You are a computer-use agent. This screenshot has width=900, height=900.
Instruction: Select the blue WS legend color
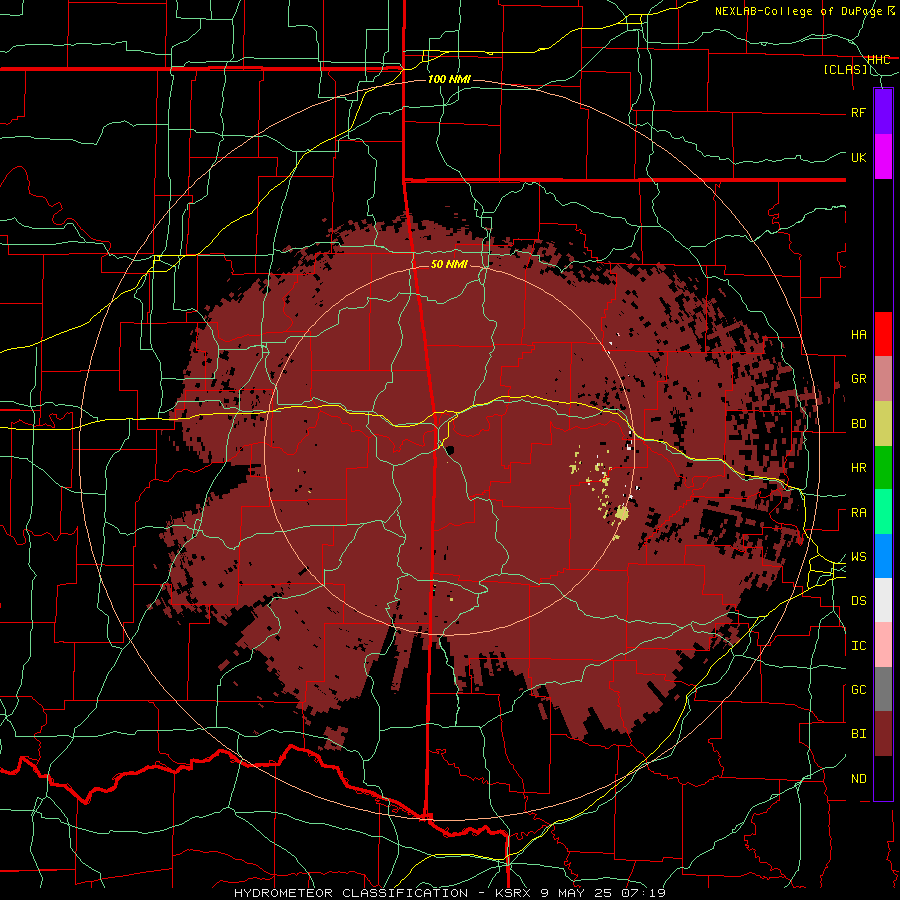coord(883,556)
